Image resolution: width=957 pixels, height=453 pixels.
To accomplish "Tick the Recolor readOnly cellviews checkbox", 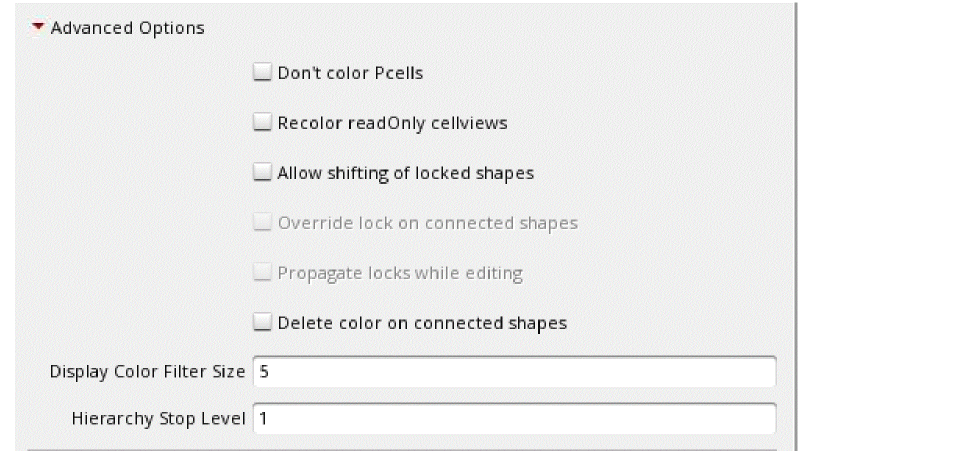I will click(262, 122).
